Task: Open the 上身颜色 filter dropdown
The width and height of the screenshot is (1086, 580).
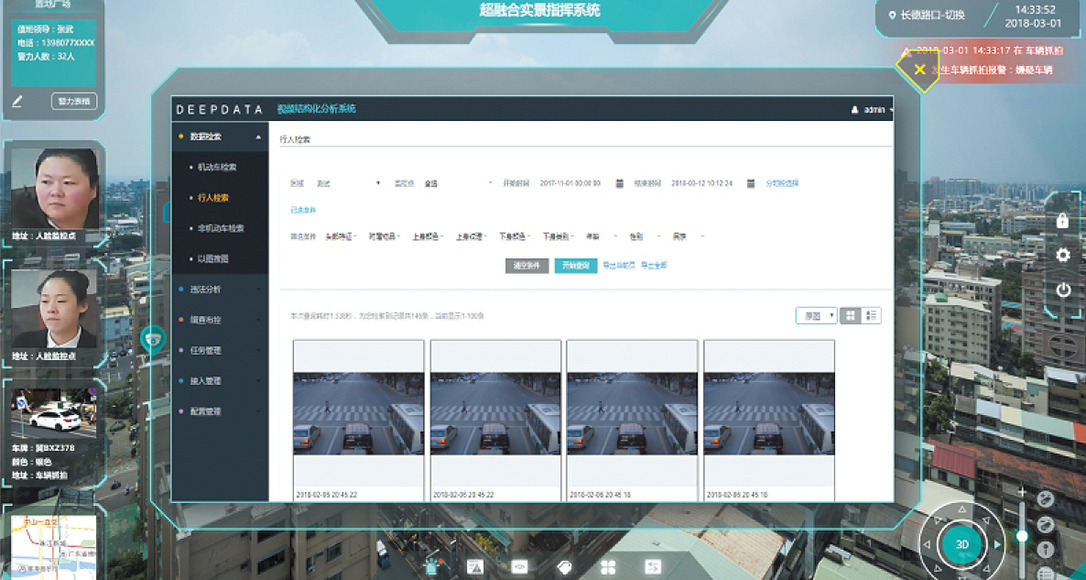Action: point(428,237)
